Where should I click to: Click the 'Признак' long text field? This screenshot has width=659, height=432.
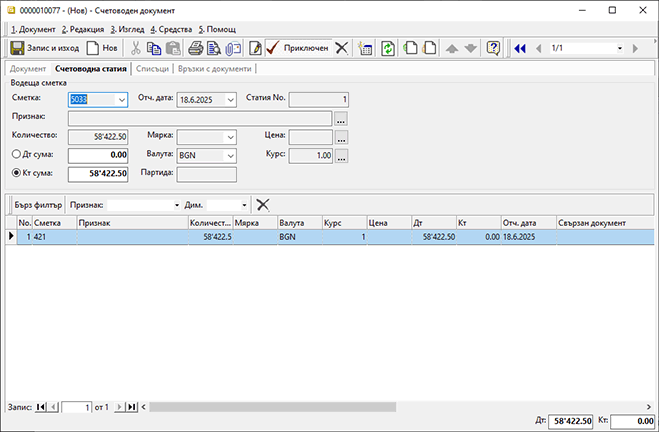click(200, 119)
